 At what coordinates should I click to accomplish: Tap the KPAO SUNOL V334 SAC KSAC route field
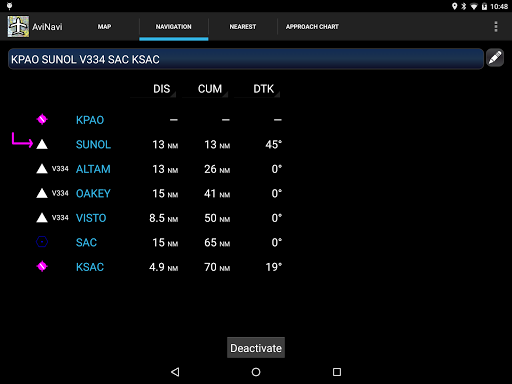(x=246, y=59)
